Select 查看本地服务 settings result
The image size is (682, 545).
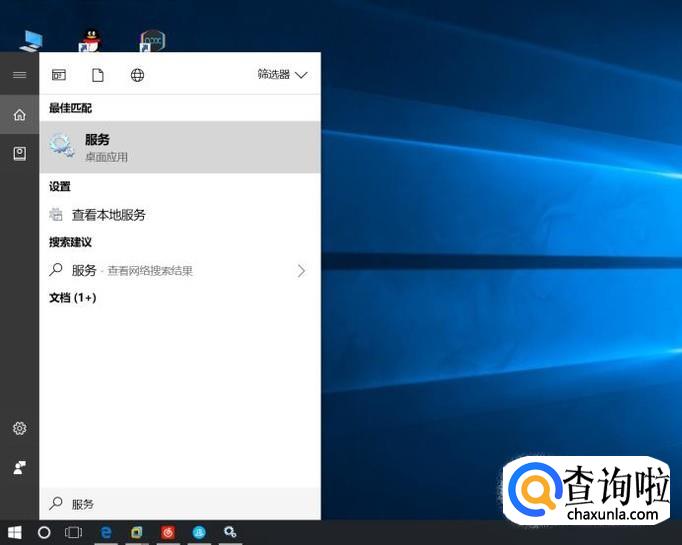tap(108, 215)
